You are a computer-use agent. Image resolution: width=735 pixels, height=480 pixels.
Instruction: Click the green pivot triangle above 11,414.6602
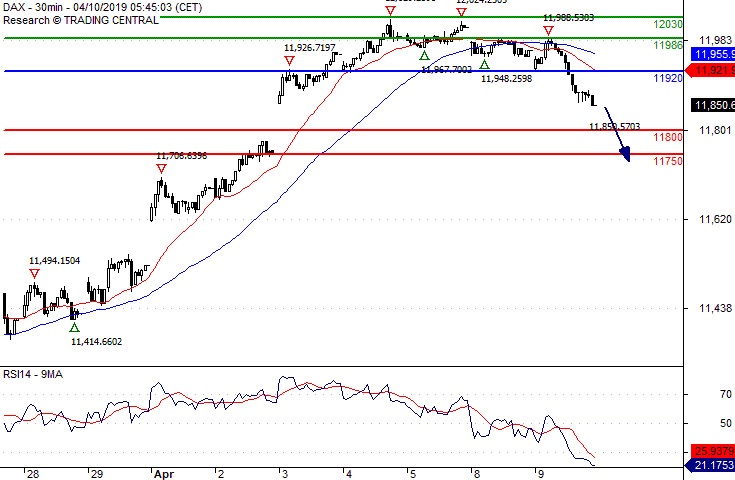(74, 327)
